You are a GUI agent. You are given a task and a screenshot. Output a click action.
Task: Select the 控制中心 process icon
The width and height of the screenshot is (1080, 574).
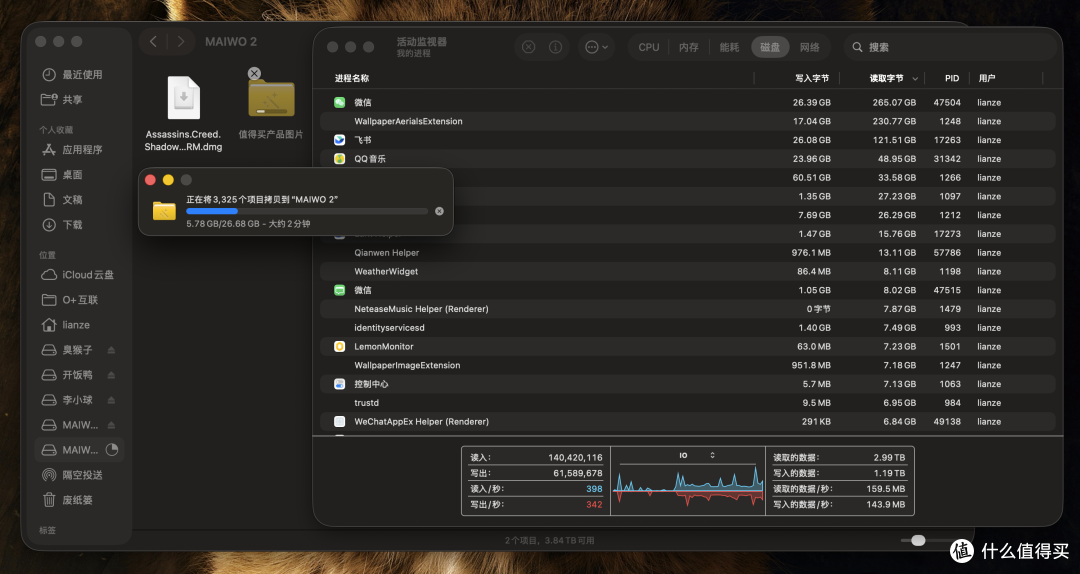click(340, 384)
